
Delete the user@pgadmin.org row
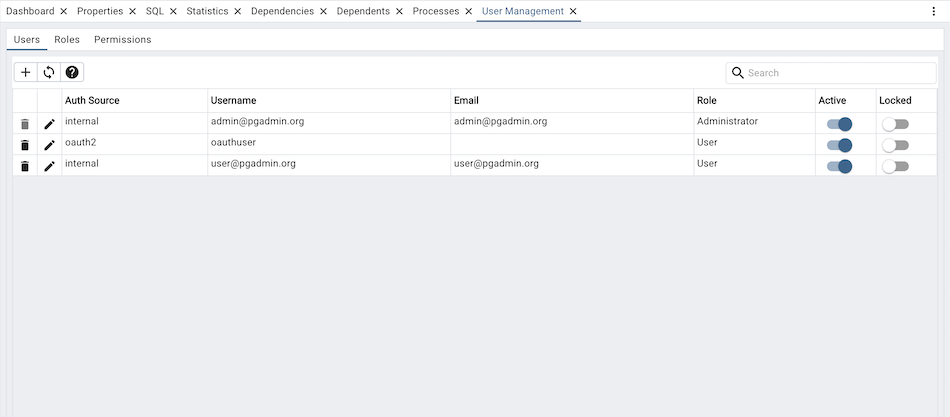click(x=25, y=166)
